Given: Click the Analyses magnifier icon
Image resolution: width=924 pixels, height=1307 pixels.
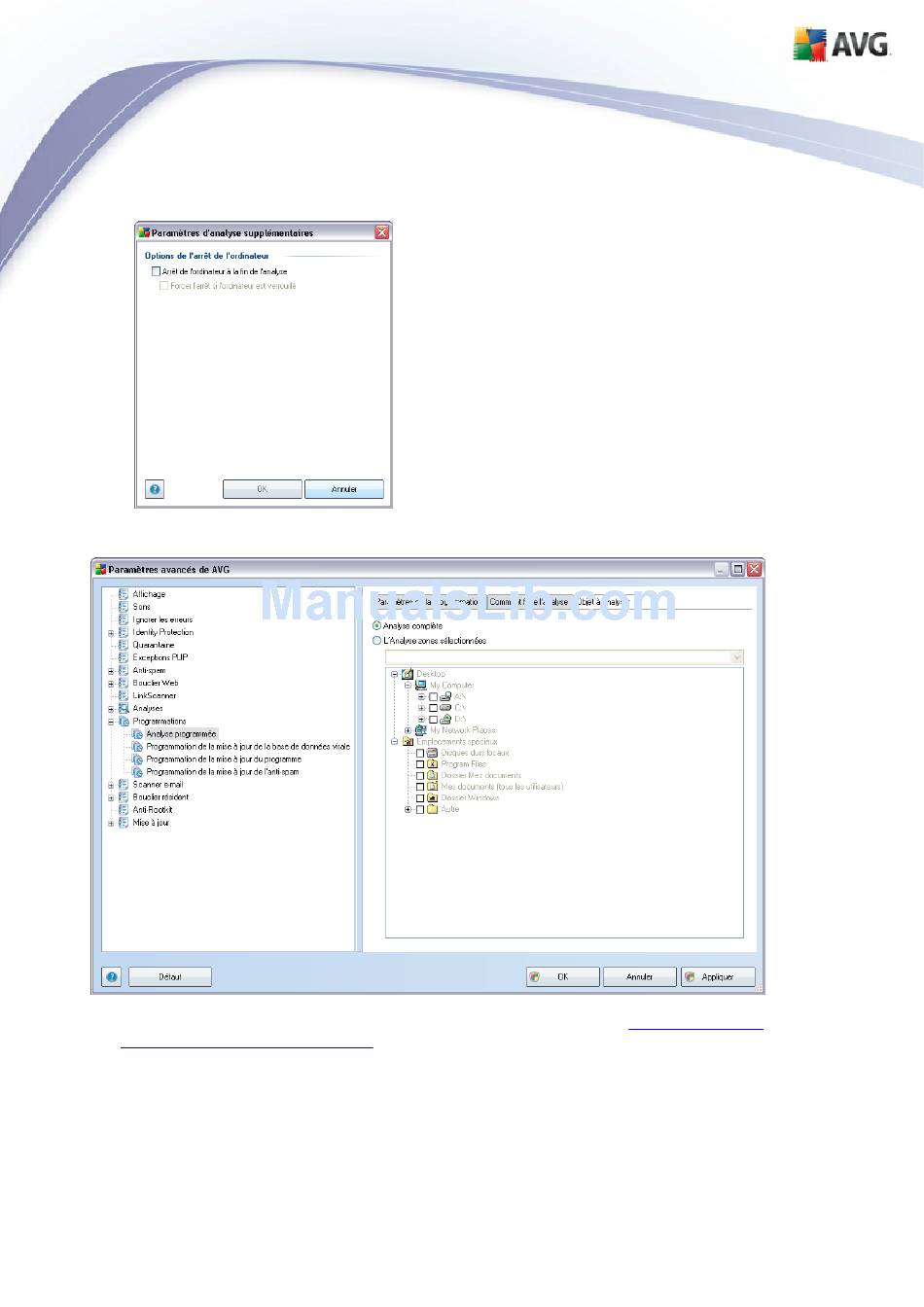Looking at the screenshot, I should click(x=124, y=708).
